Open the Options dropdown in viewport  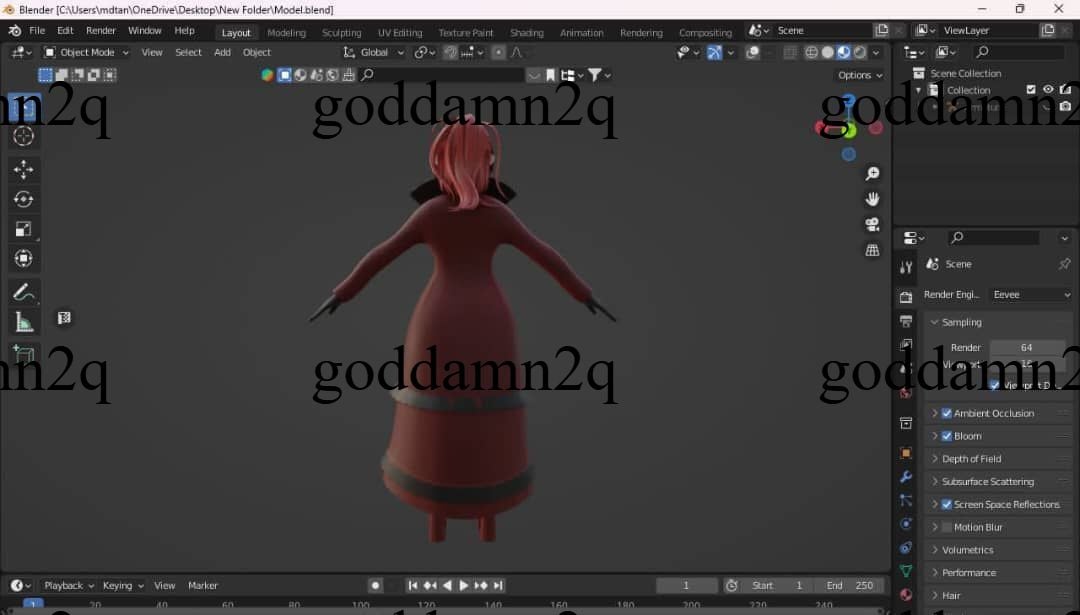860,75
